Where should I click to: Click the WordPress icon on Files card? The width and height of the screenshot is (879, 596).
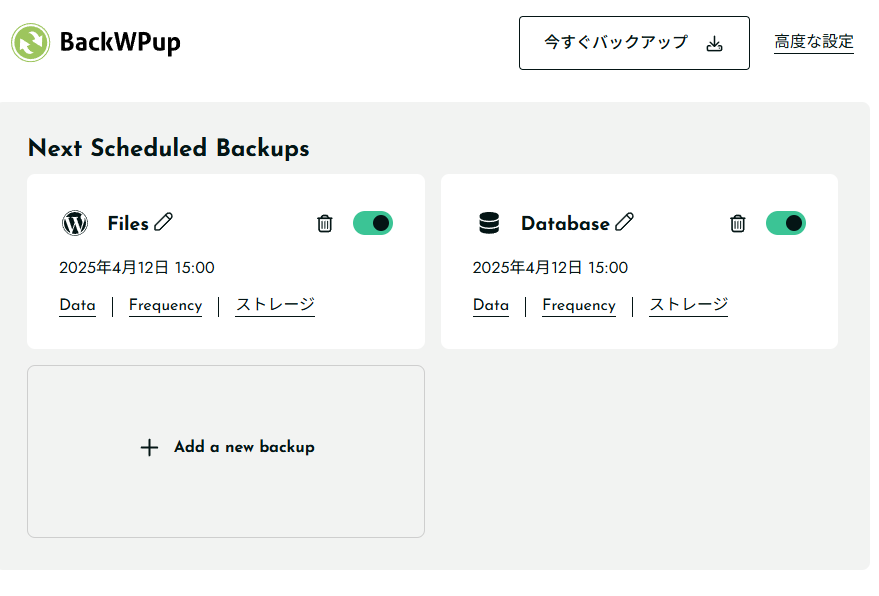click(x=75, y=223)
